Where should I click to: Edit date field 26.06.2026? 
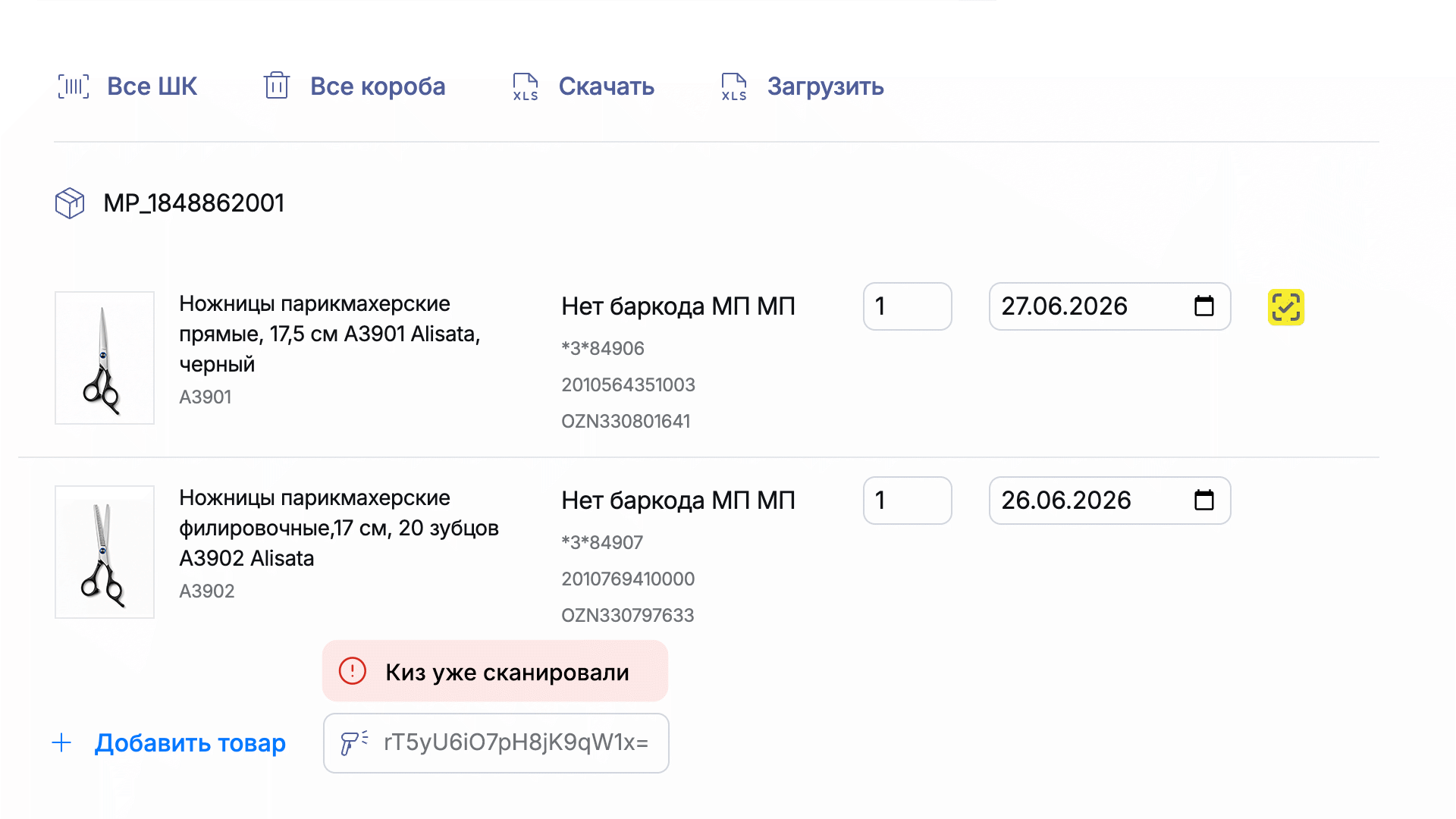click(x=1109, y=500)
